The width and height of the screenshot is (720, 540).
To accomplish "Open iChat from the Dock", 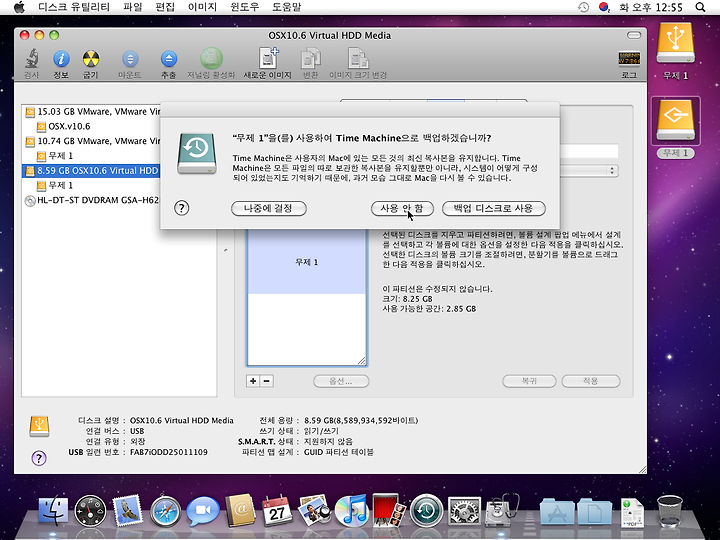I will point(202,511).
